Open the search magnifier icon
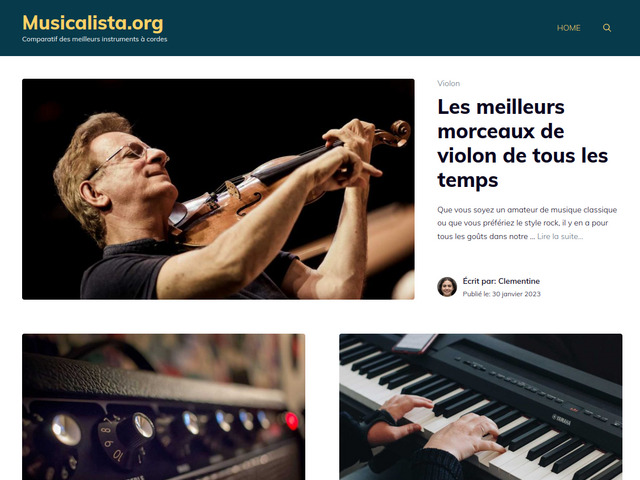 click(x=607, y=28)
